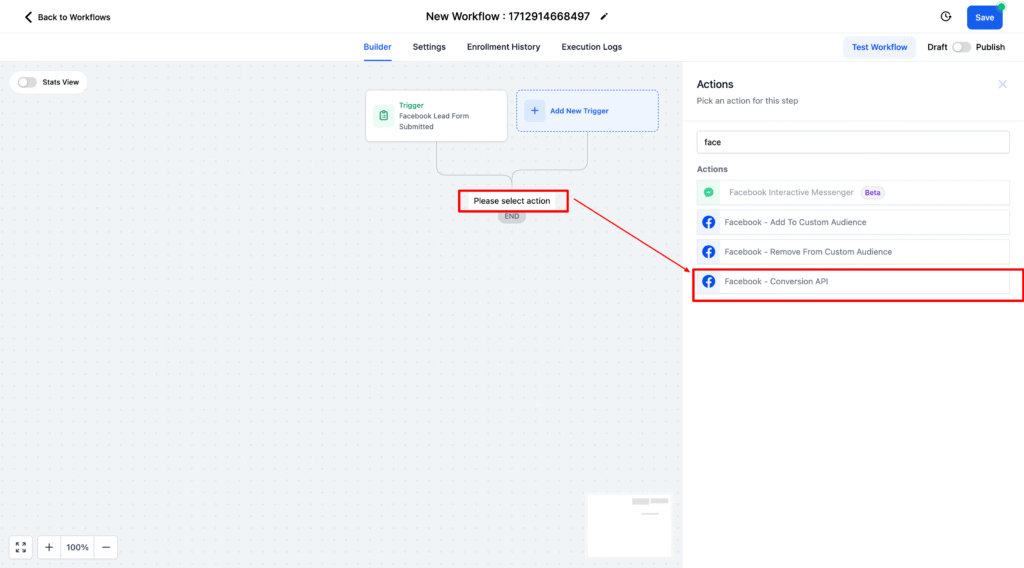Toggle the Draft/Publish switch

point(960,47)
